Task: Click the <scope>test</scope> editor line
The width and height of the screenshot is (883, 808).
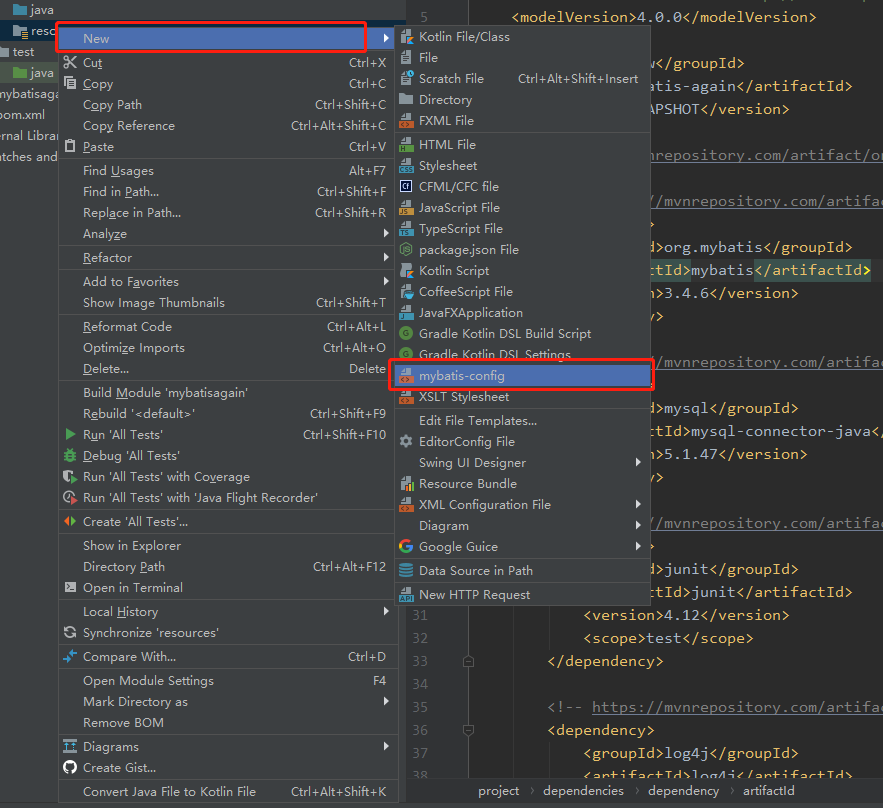Action: coord(668,639)
